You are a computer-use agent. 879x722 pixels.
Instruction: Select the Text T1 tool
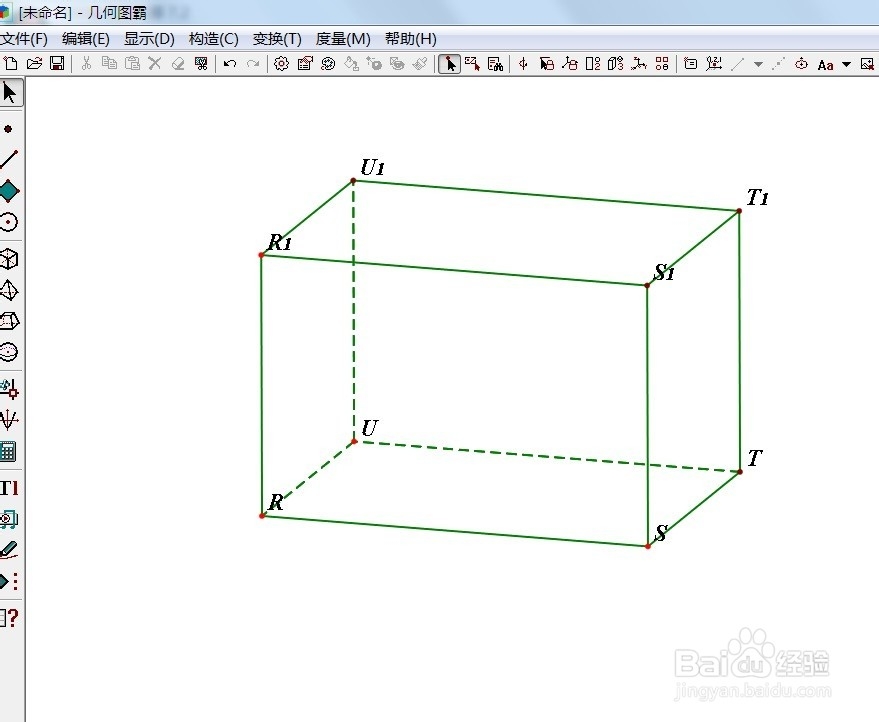[x=9, y=488]
